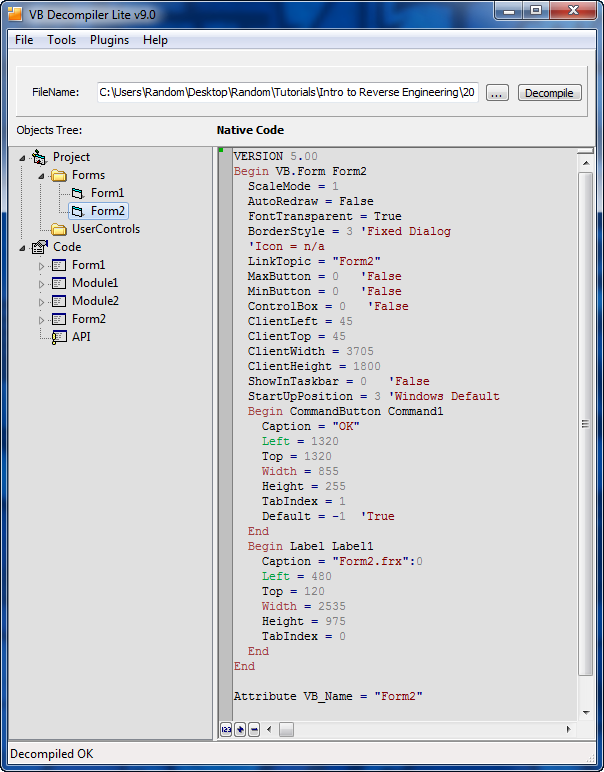604x772 pixels.
Task: Click the VB Decompiler title bar app icon
Action: 15,15
